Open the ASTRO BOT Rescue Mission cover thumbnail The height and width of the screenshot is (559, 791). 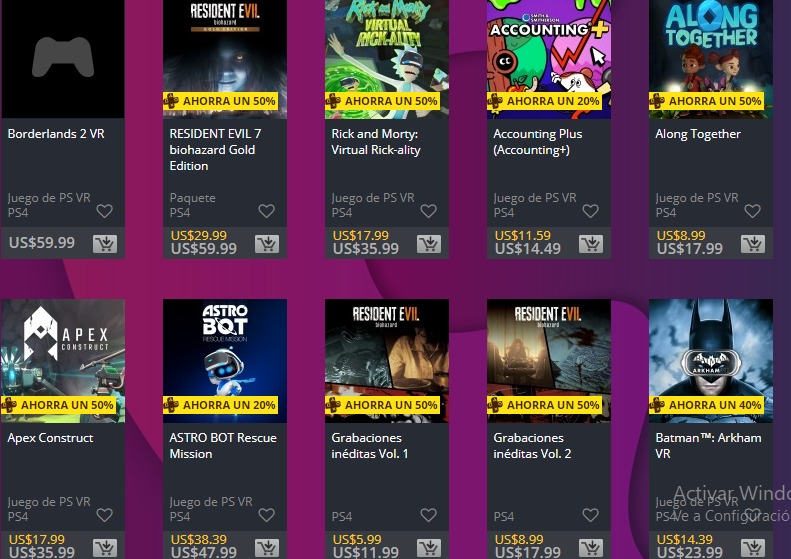(225, 361)
